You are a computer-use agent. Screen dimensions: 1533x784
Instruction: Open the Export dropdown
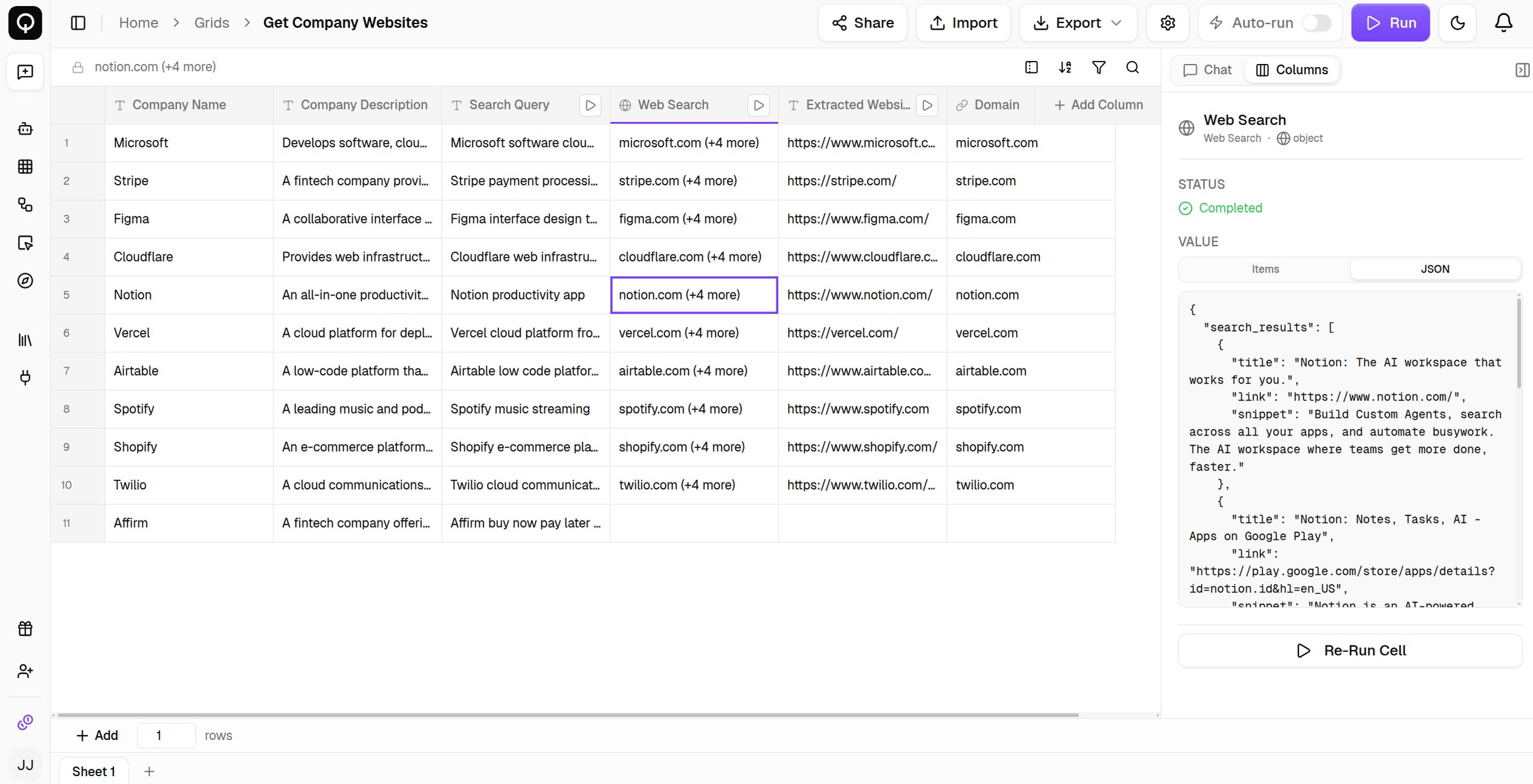point(1078,23)
